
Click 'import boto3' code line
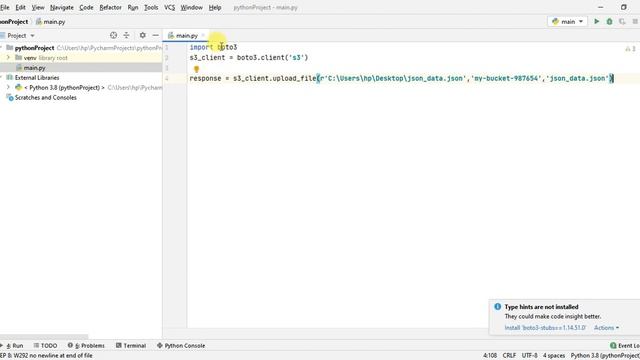click(213, 47)
